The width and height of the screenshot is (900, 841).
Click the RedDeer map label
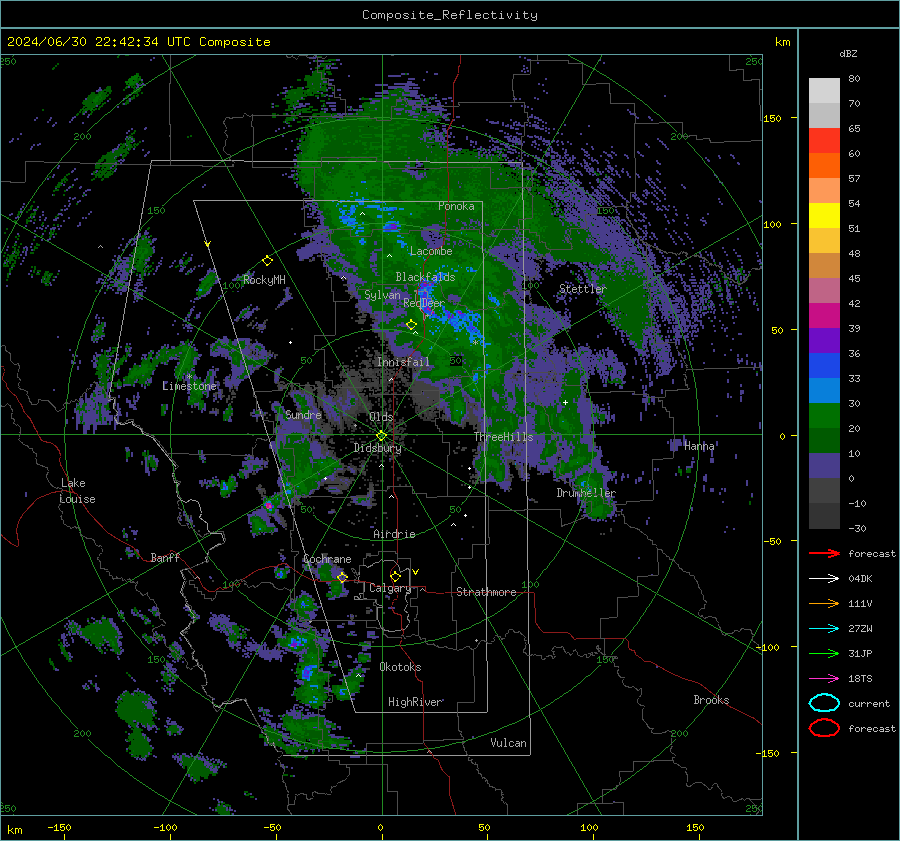(x=424, y=303)
